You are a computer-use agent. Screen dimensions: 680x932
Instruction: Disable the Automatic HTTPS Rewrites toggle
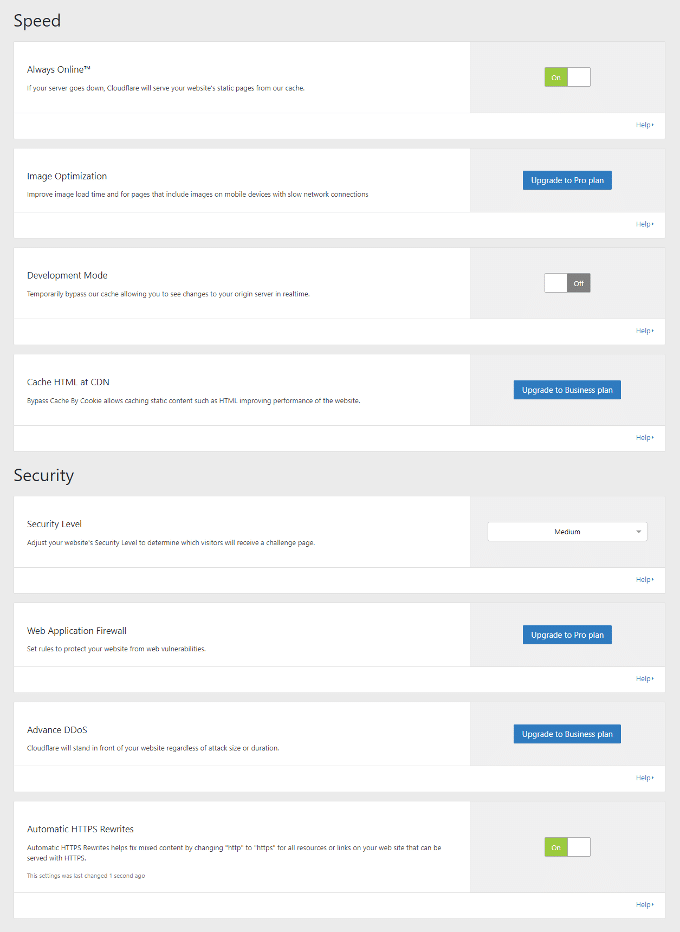tap(567, 847)
